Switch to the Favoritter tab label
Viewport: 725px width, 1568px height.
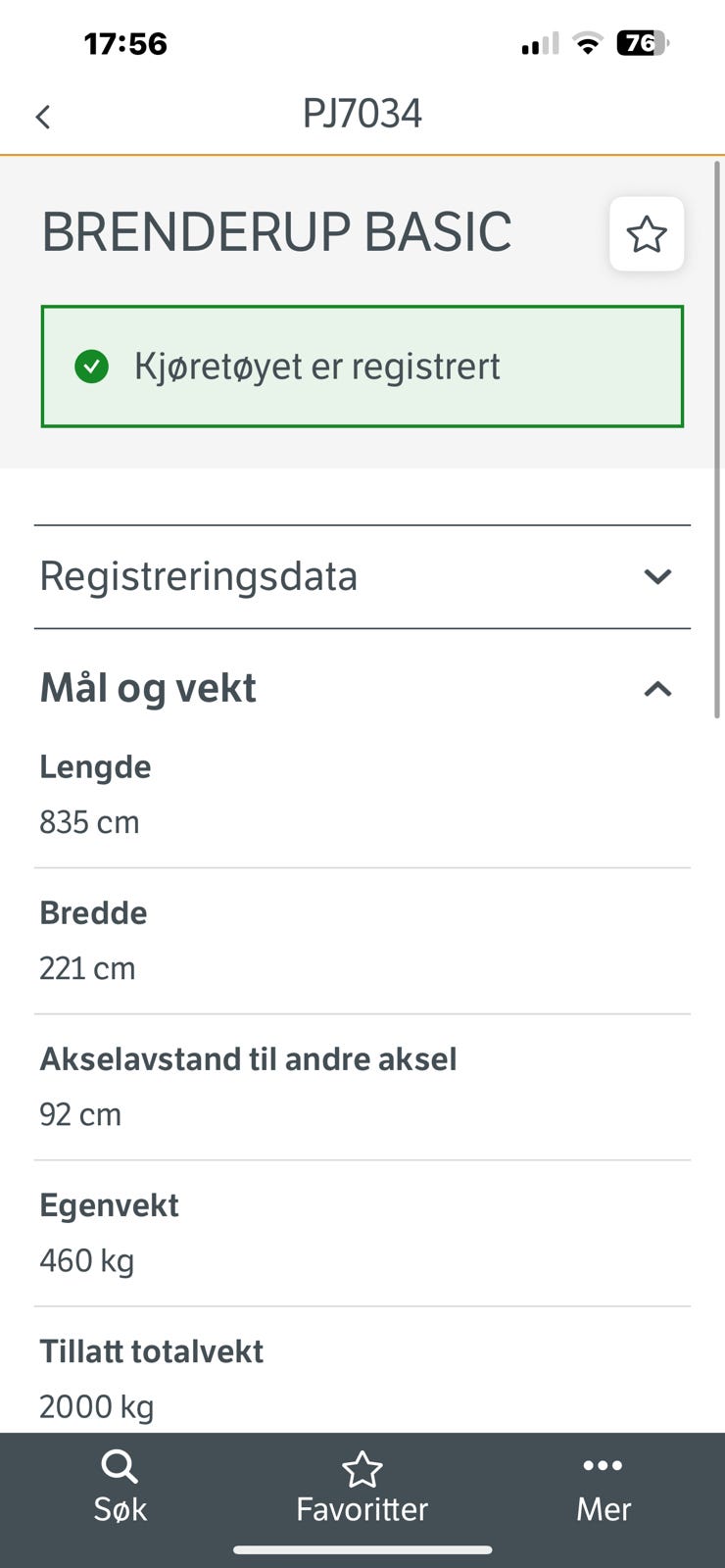click(x=362, y=1509)
